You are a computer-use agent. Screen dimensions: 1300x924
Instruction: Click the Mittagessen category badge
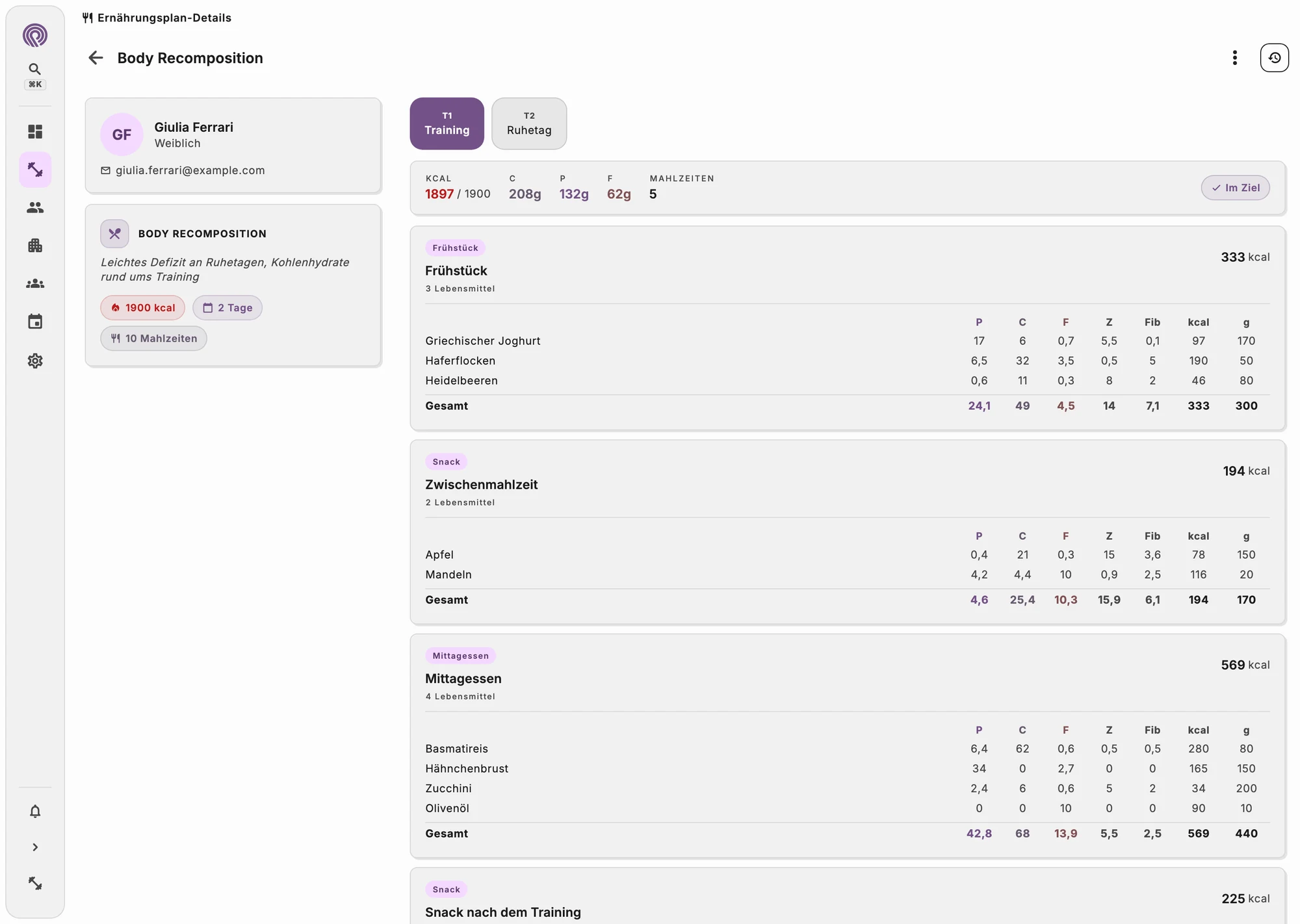(x=460, y=656)
